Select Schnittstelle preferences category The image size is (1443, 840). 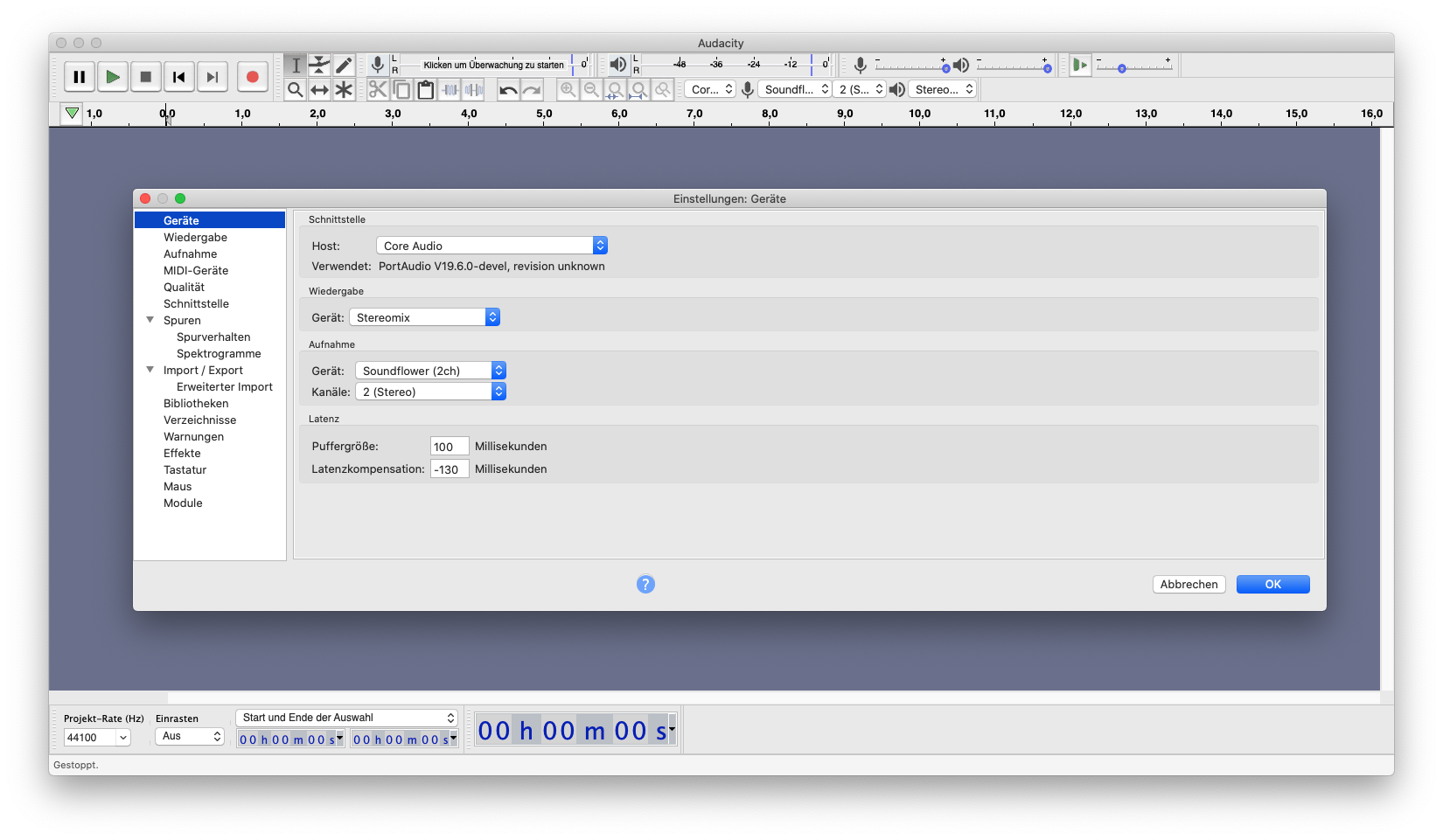point(196,303)
